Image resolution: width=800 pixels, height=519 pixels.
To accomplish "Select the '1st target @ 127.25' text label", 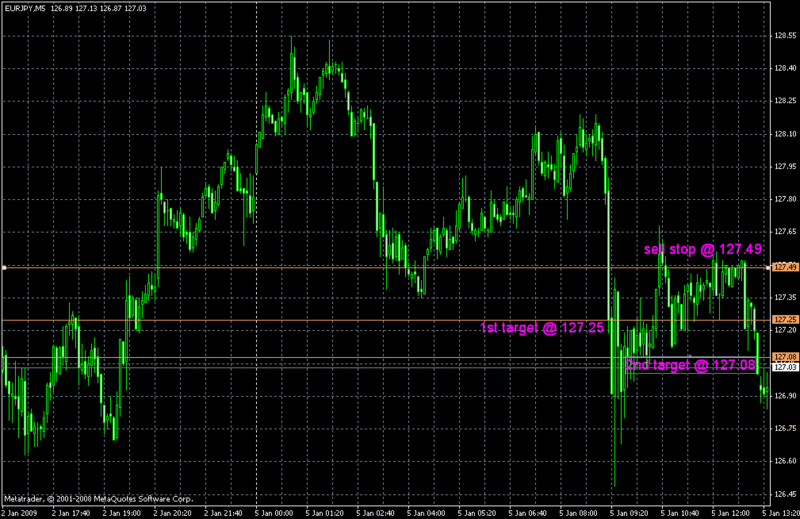I will (542, 328).
